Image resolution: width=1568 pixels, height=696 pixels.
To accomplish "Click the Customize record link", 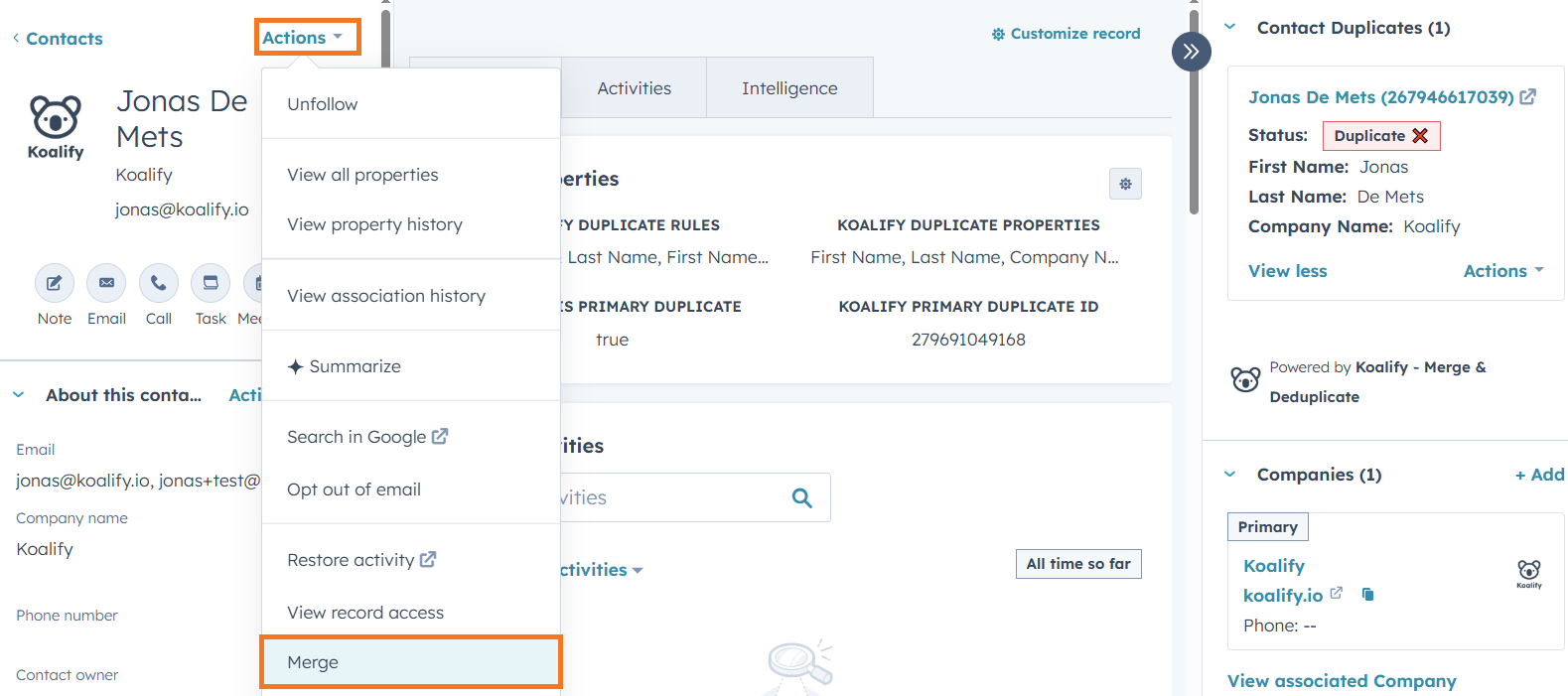I will 1066,34.
